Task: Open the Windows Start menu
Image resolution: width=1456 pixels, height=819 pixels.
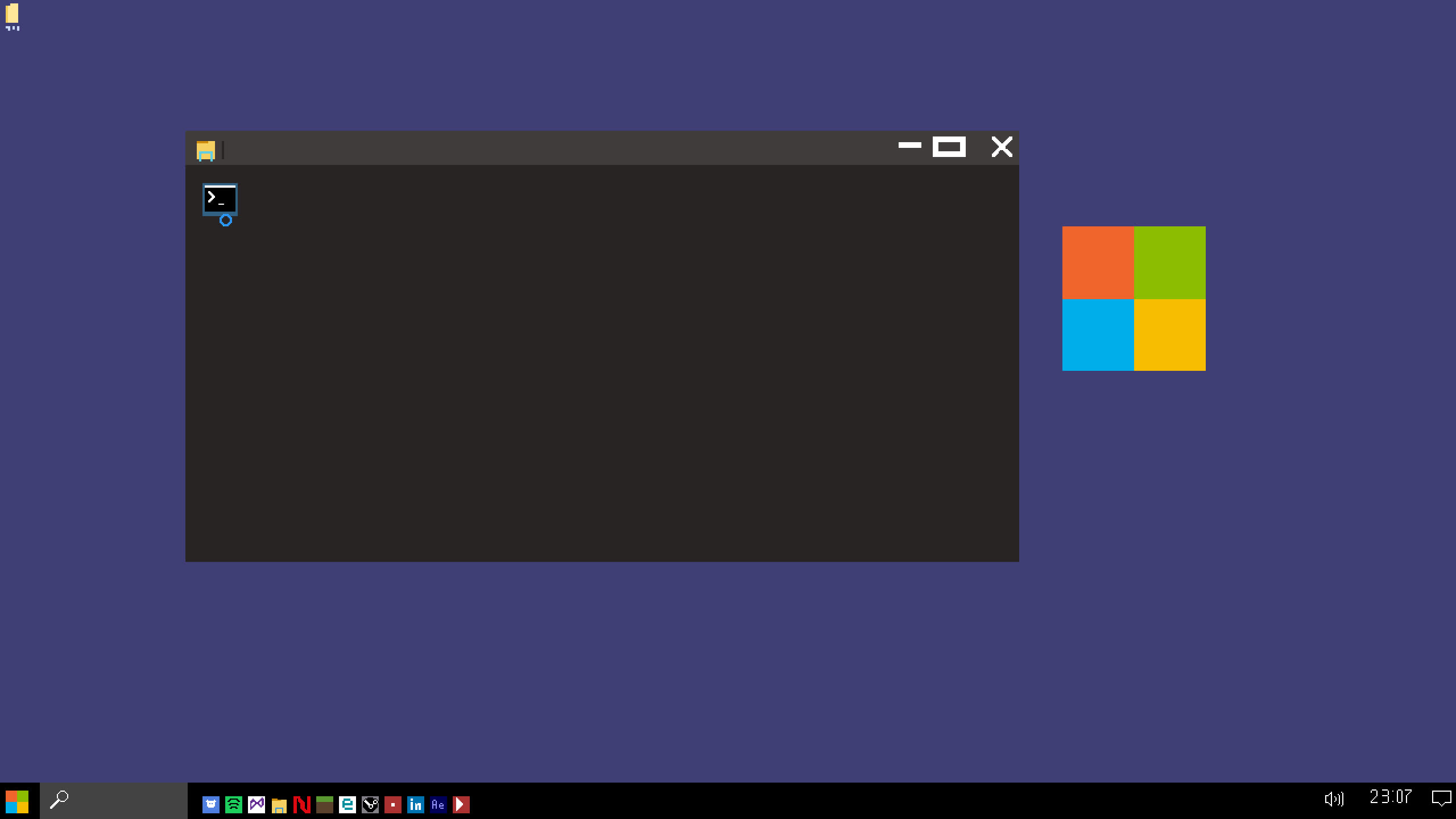Action: click(x=17, y=801)
